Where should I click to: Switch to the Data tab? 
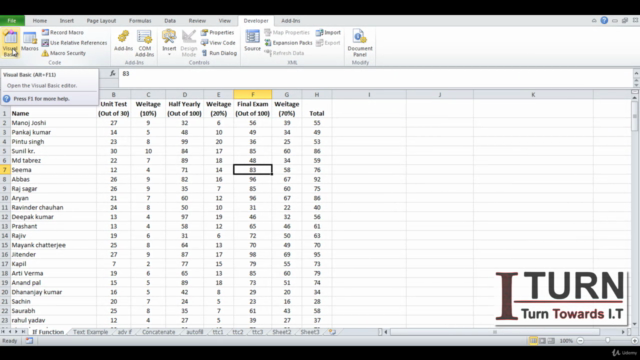tap(170, 20)
